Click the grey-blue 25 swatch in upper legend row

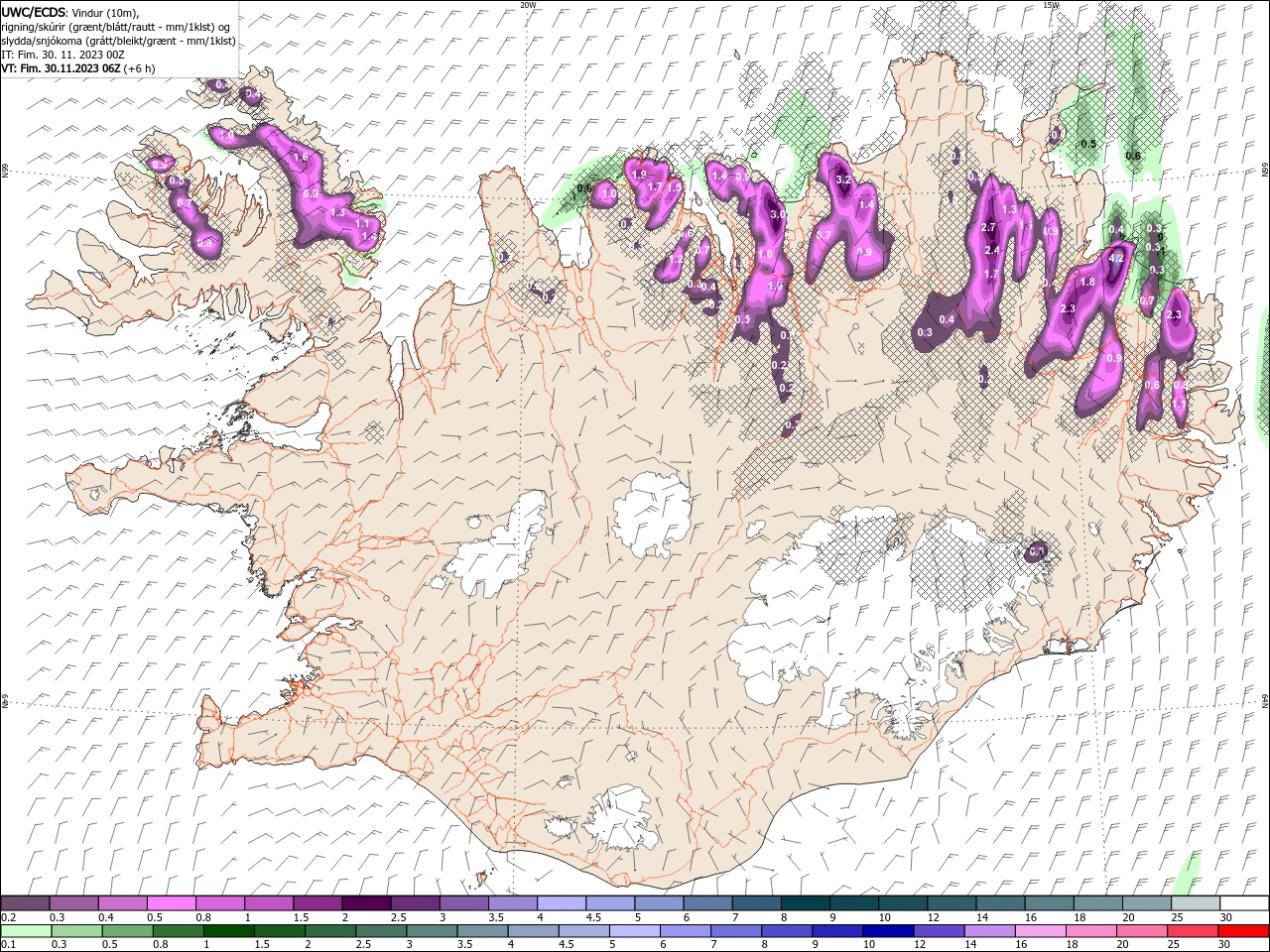click(x=1195, y=903)
